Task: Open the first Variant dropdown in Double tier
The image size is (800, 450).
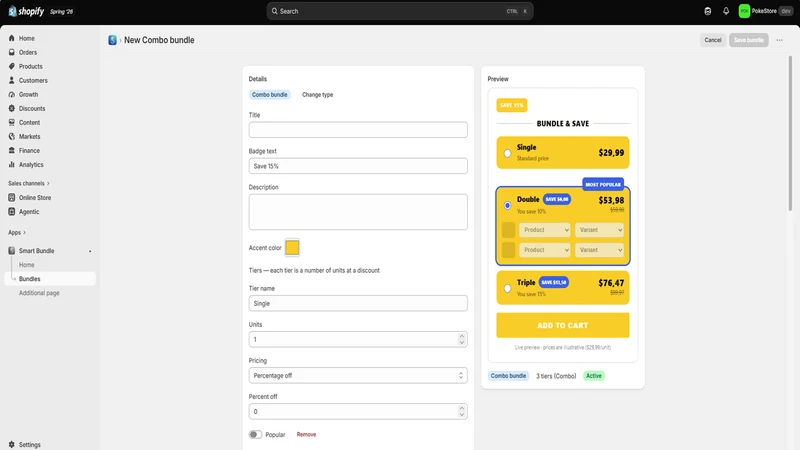Action: pyautogui.click(x=599, y=230)
